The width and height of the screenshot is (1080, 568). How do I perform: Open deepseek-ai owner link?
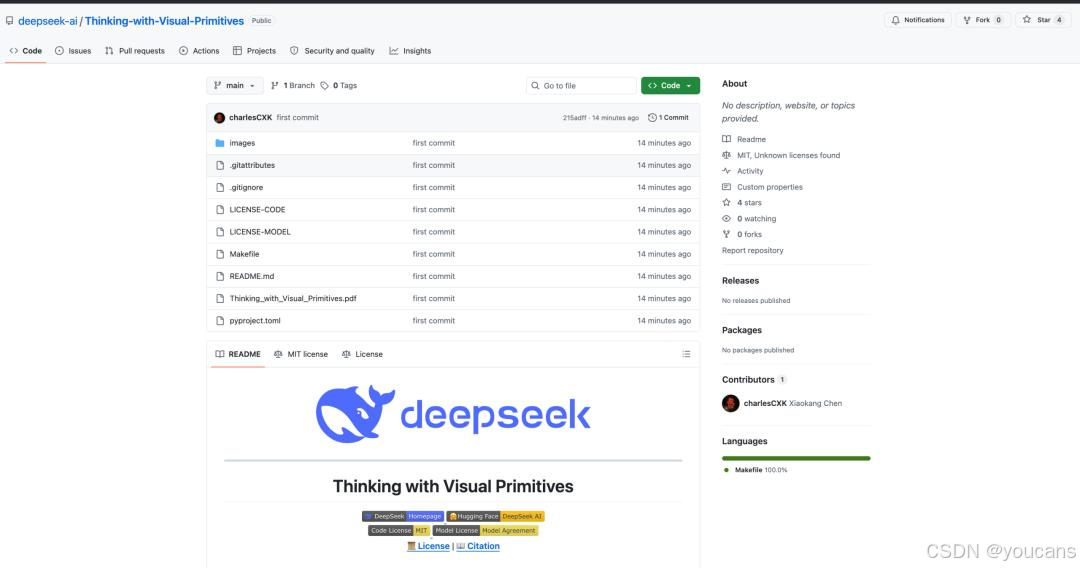point(48,21)
